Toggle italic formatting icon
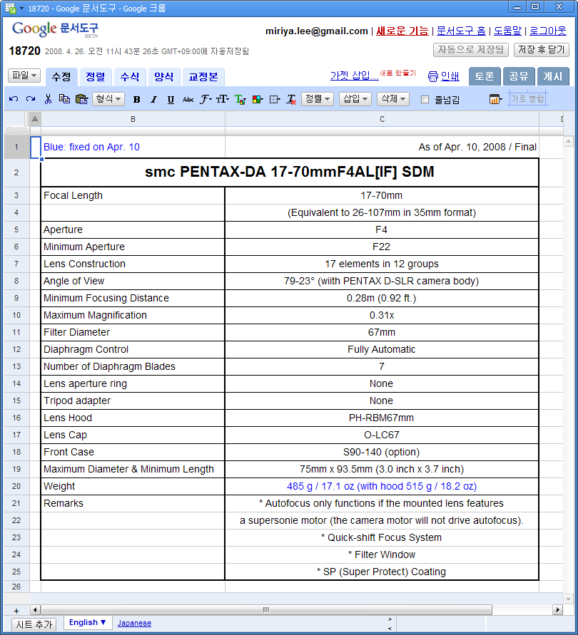 click(154, 100)
